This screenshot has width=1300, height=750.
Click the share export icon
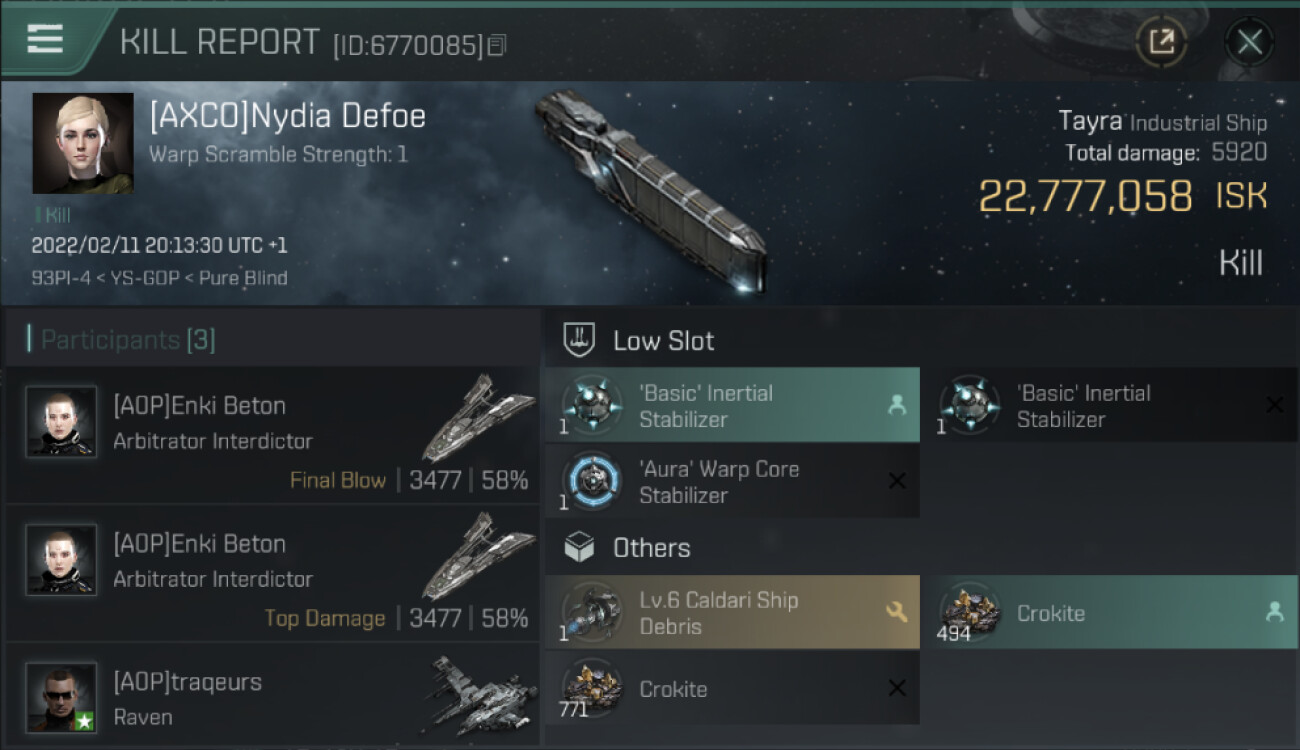tap(1162, 42)
